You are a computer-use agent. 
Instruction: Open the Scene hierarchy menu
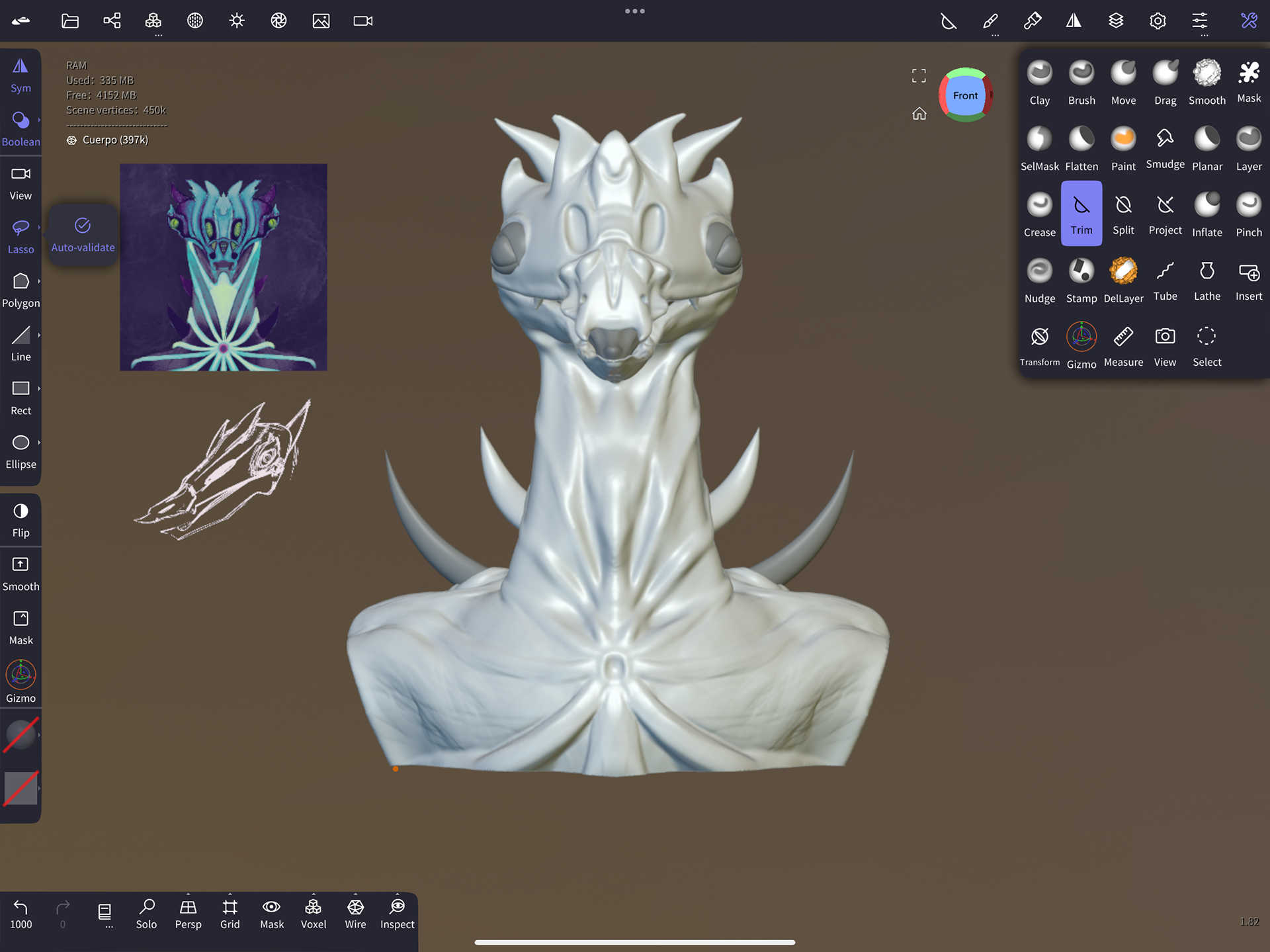112,21
